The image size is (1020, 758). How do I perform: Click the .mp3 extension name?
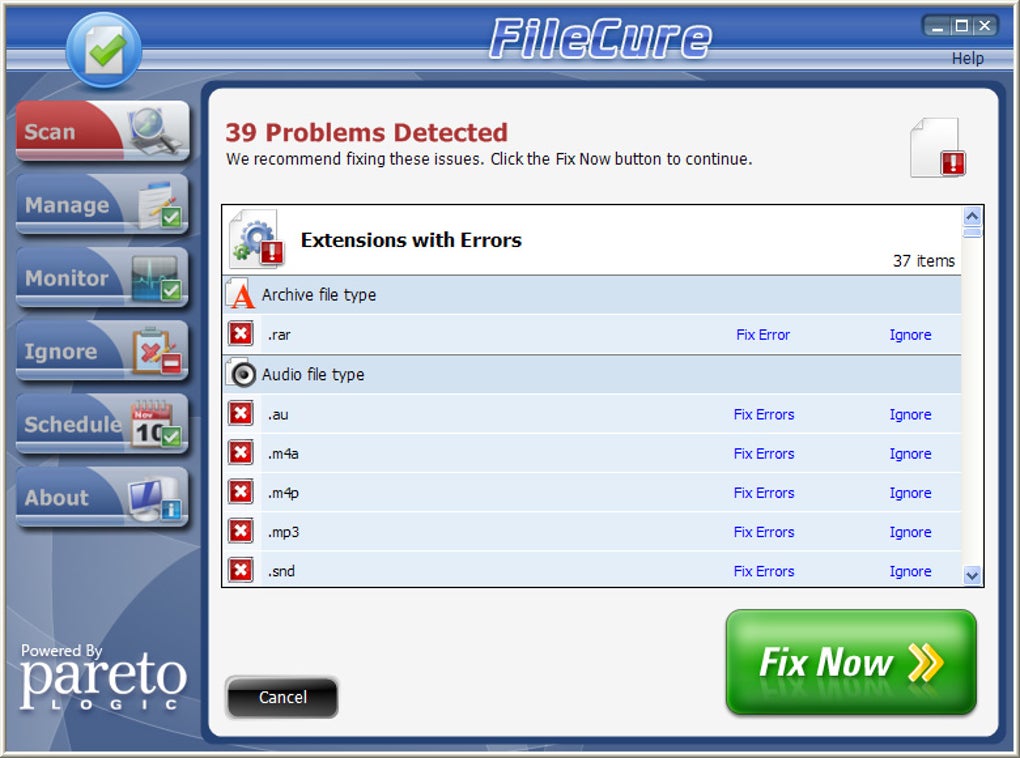pos(283,532)
